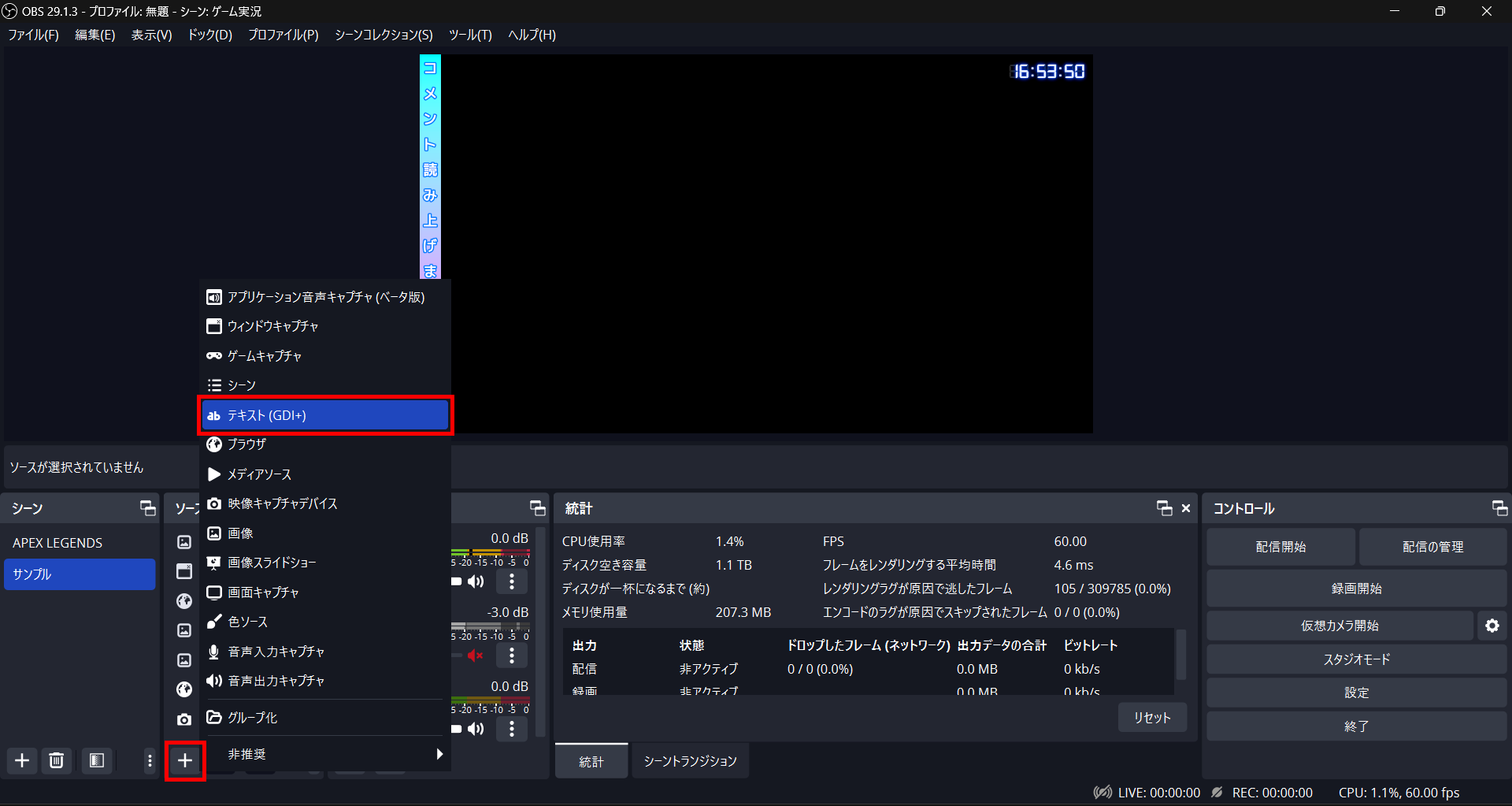This screenshot has height=806, width=1512.
Task: Select the APEX LEGENDS scene
Action: tap(80, 543)
